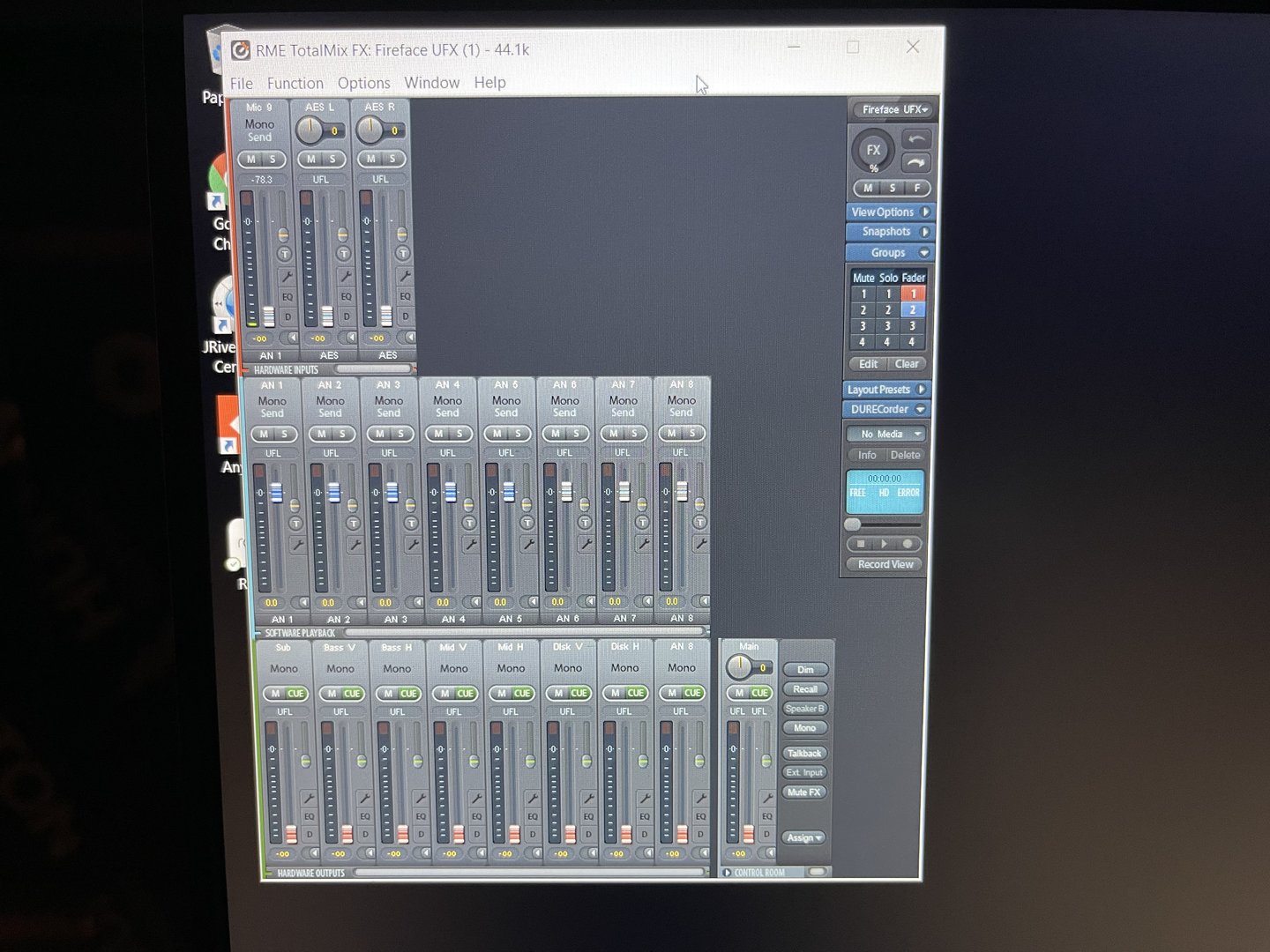
Task: Expand the Layout Presets section
Action: pos(885,390)
